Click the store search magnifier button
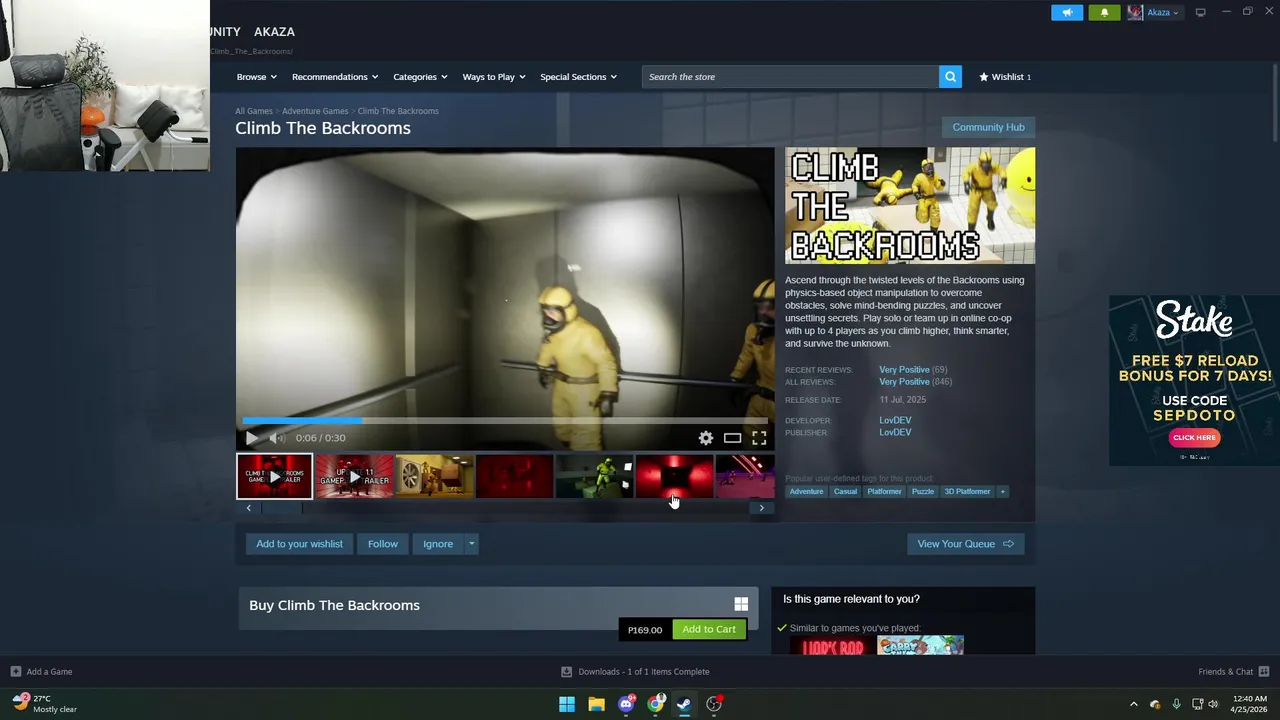 (950, 77)
